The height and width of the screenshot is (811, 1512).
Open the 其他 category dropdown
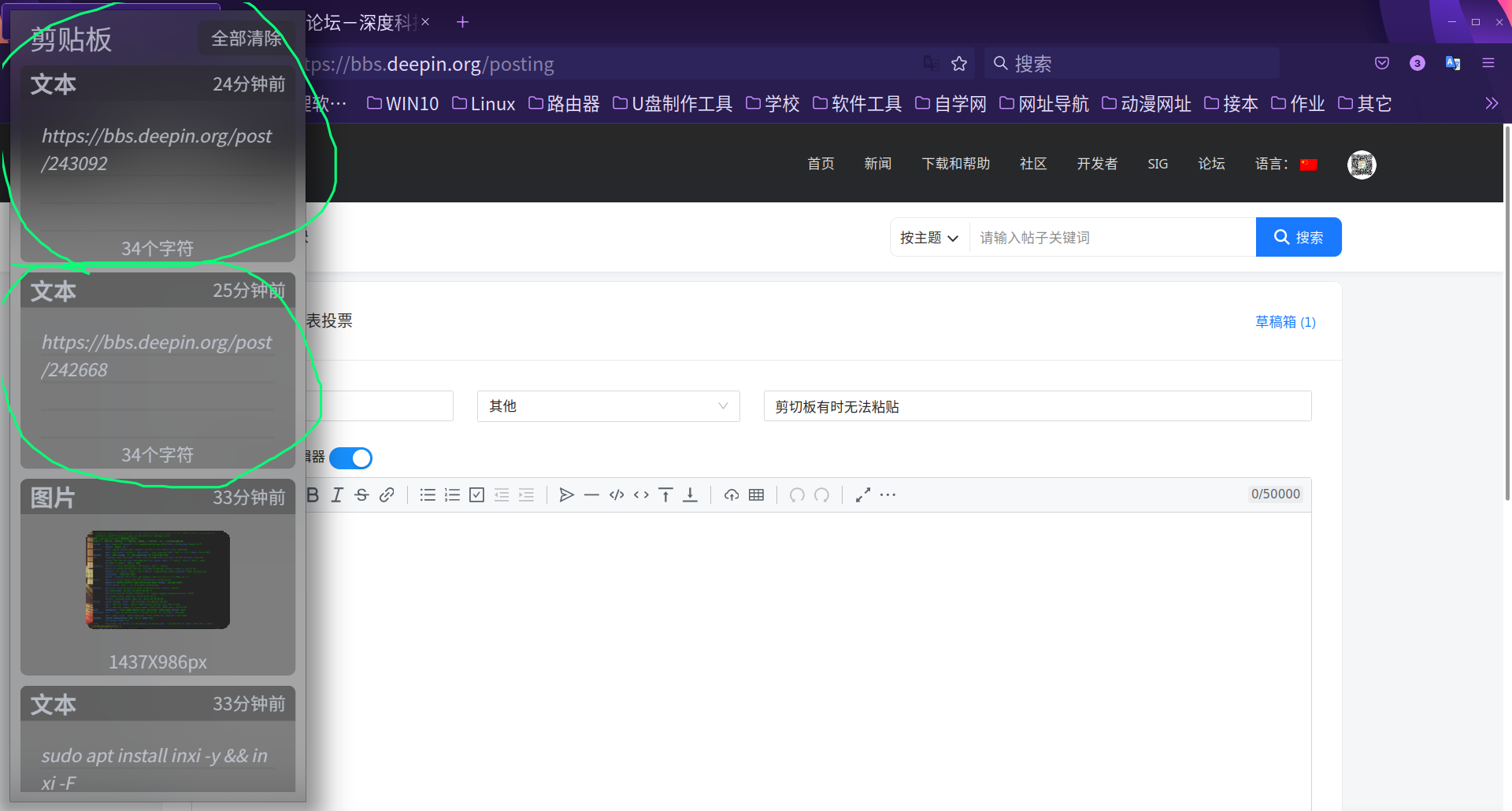tap(607, 405)
